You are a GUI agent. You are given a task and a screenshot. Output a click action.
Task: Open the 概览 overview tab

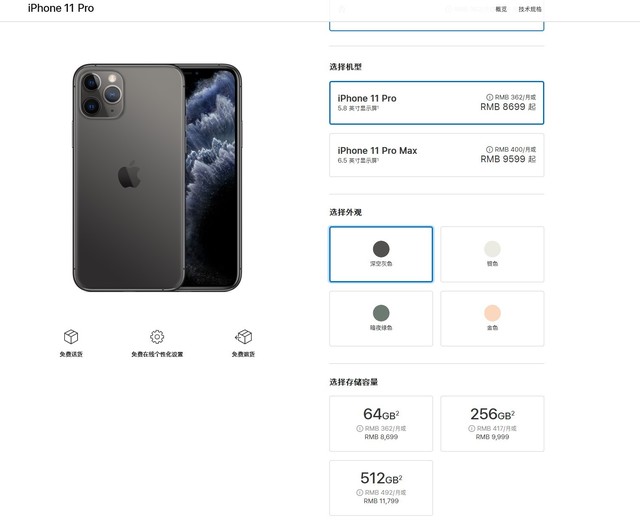click(x=501, y=9)
